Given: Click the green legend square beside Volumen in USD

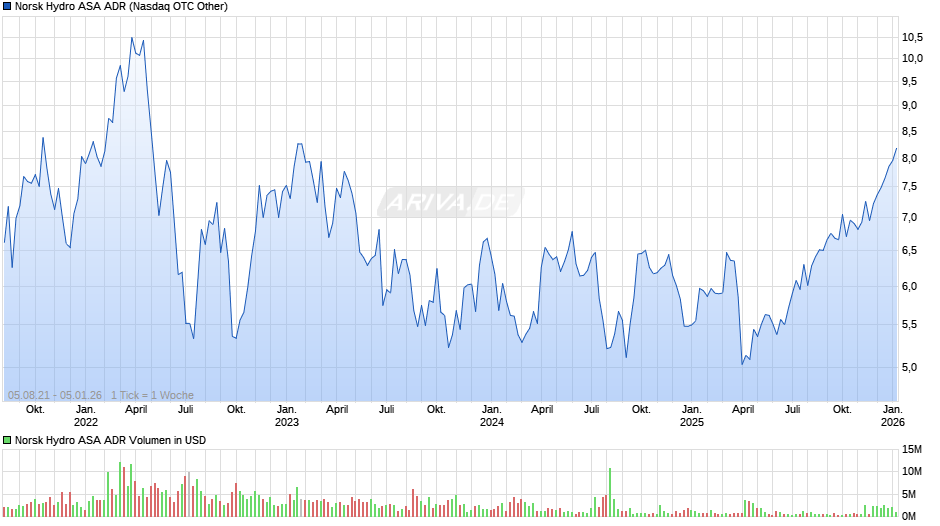Looking at the screenshot, I should (x=7, y=440).
